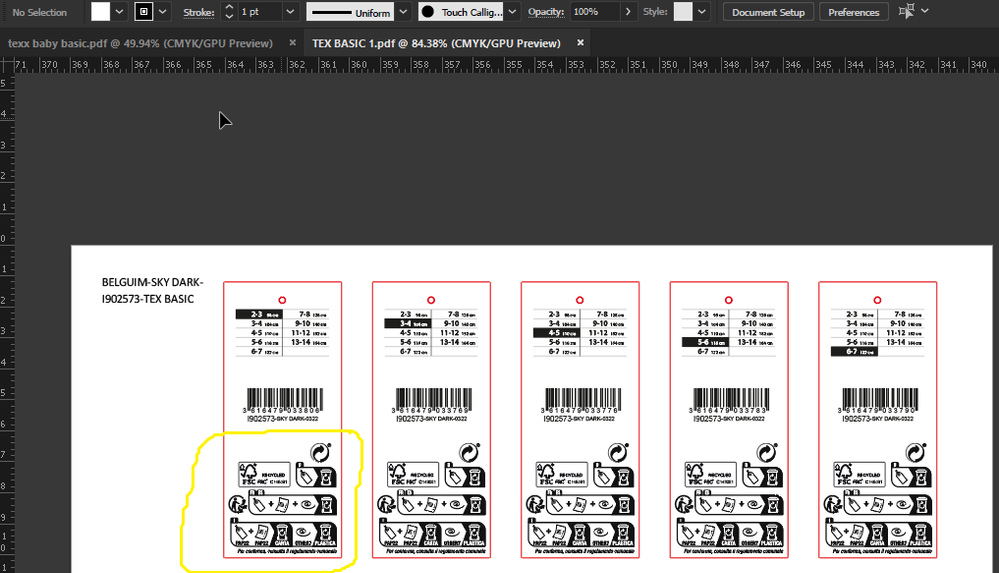Viewport: 999px width, 573px height.
Task: Click the recycling arrow logo on fifth label
Action: pos(916,452)
